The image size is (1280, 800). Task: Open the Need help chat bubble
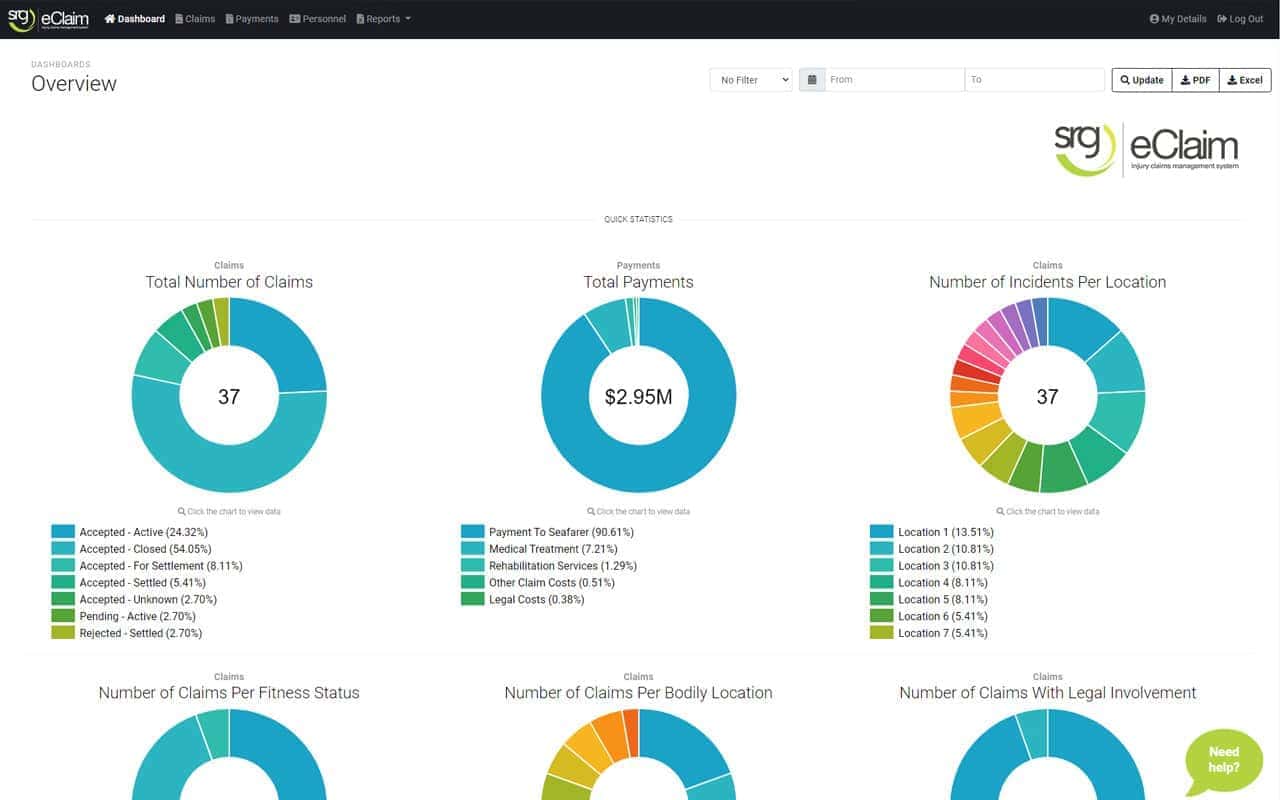point(1222,760)
